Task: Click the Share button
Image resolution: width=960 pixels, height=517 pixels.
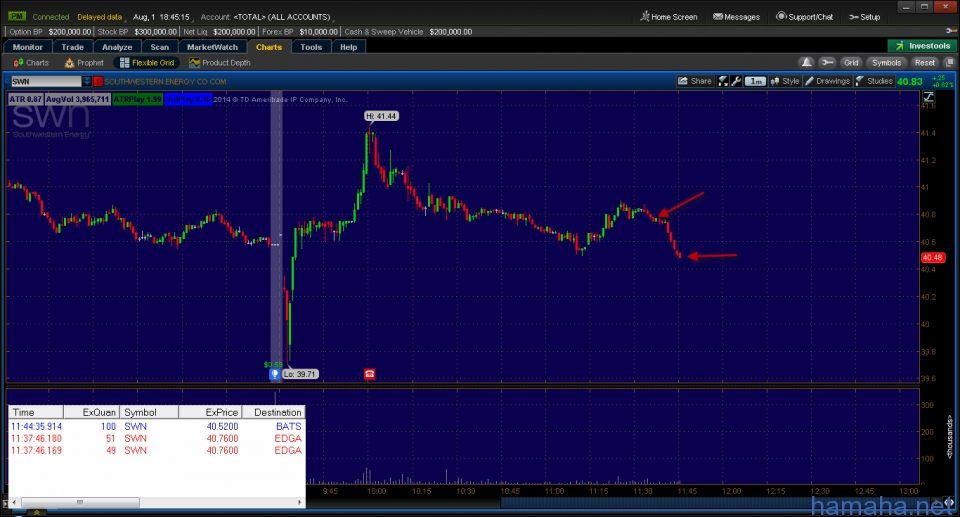Action: 694,81
